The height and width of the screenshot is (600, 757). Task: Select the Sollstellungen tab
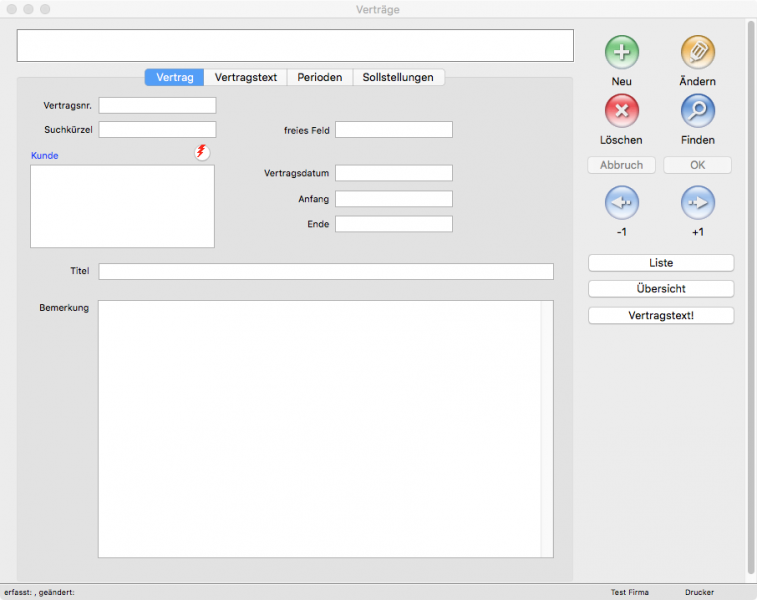[x=398, y=77]
